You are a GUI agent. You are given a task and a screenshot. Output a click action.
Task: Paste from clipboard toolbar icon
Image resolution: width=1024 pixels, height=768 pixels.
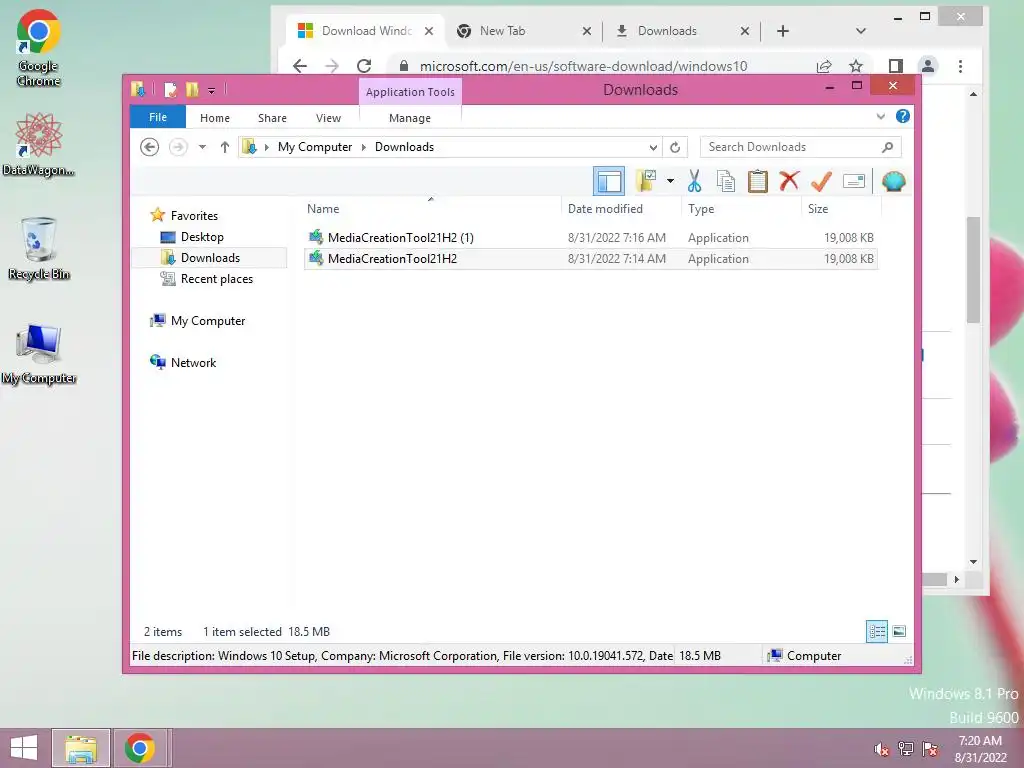point(758,181)
